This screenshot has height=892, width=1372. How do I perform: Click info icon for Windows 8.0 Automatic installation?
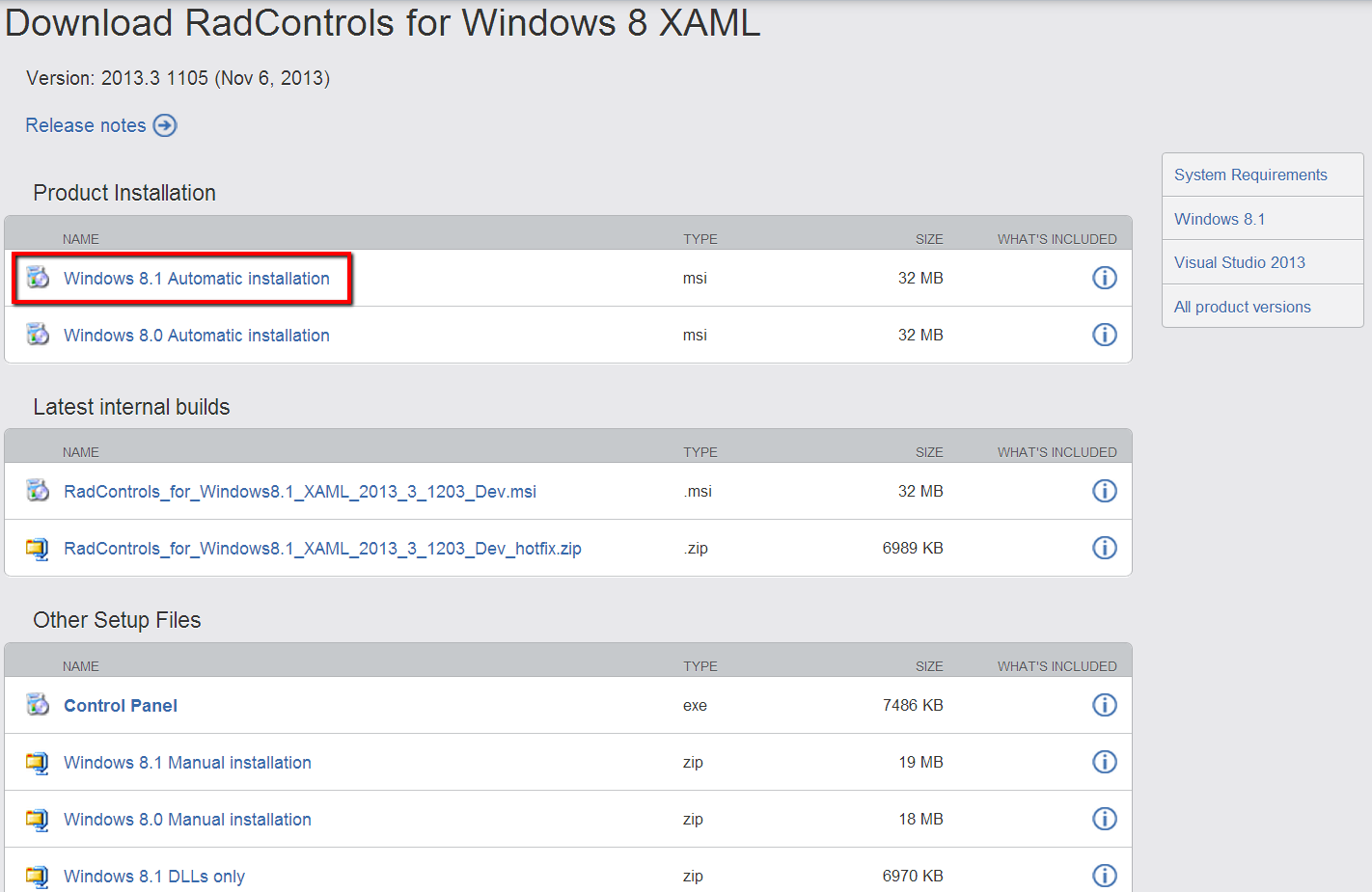coord(1105,335)
